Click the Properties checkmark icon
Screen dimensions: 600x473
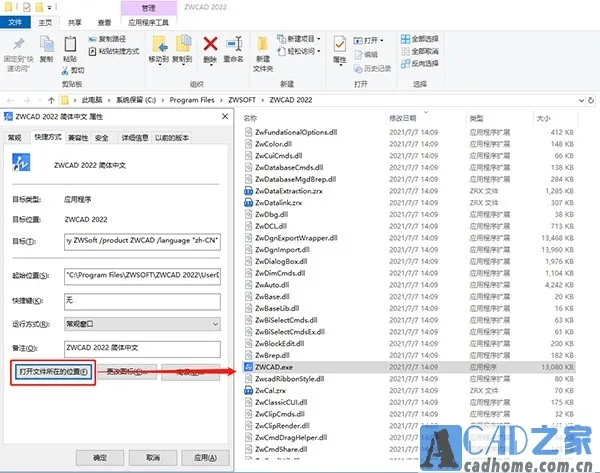click(x=339, y=44)
